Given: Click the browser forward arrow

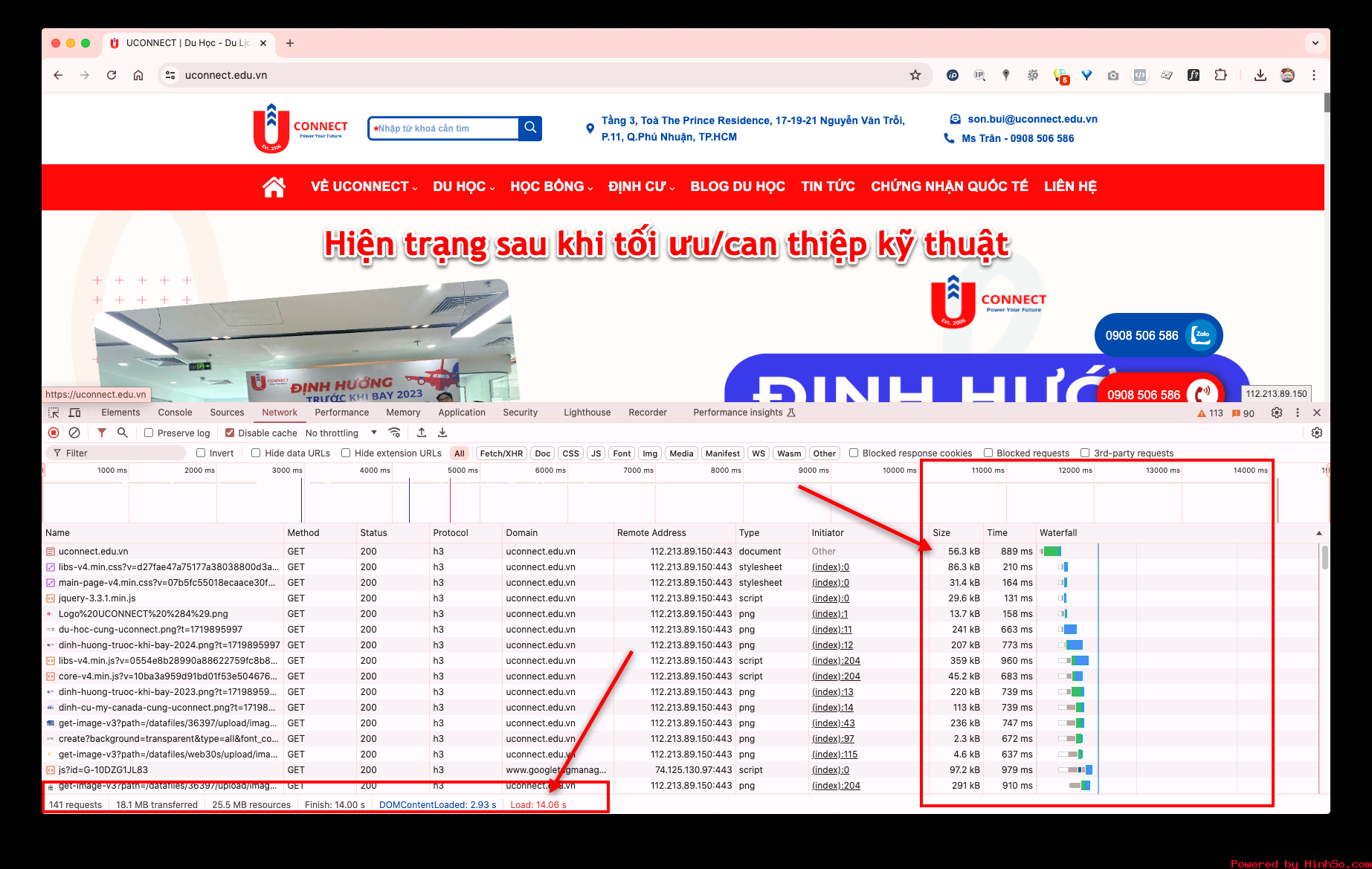Looking at the screenshot, I should click(x=85, y=75).
